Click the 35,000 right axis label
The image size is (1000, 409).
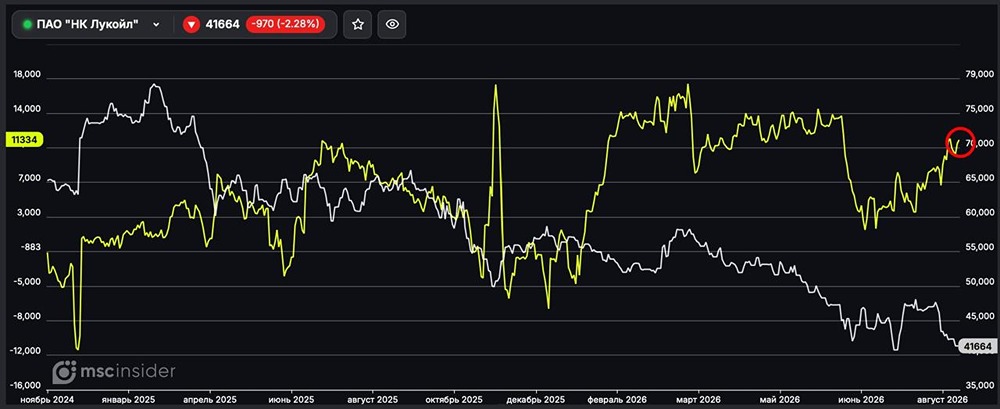[x=981, y=385]
